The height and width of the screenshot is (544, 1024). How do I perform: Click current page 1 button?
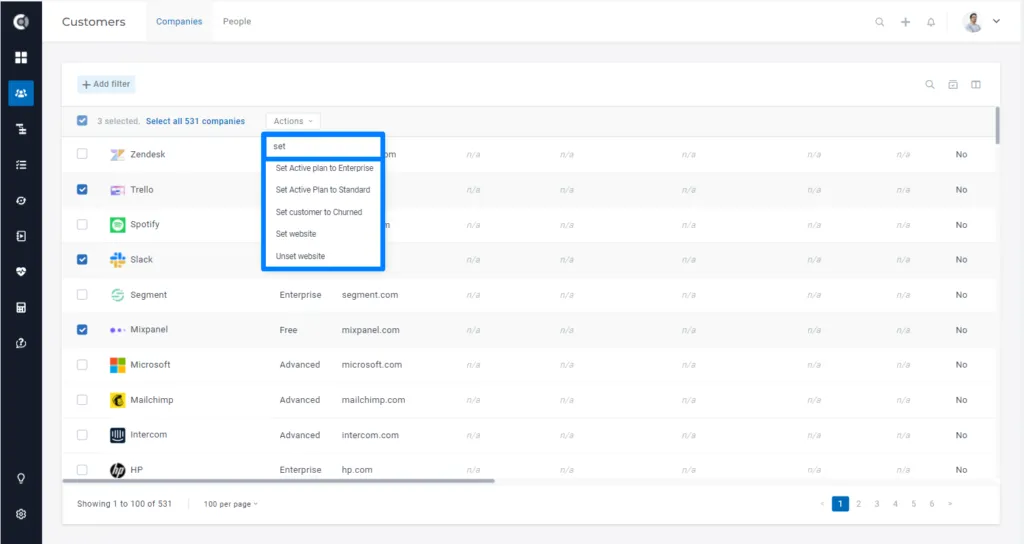coord(840,504)
